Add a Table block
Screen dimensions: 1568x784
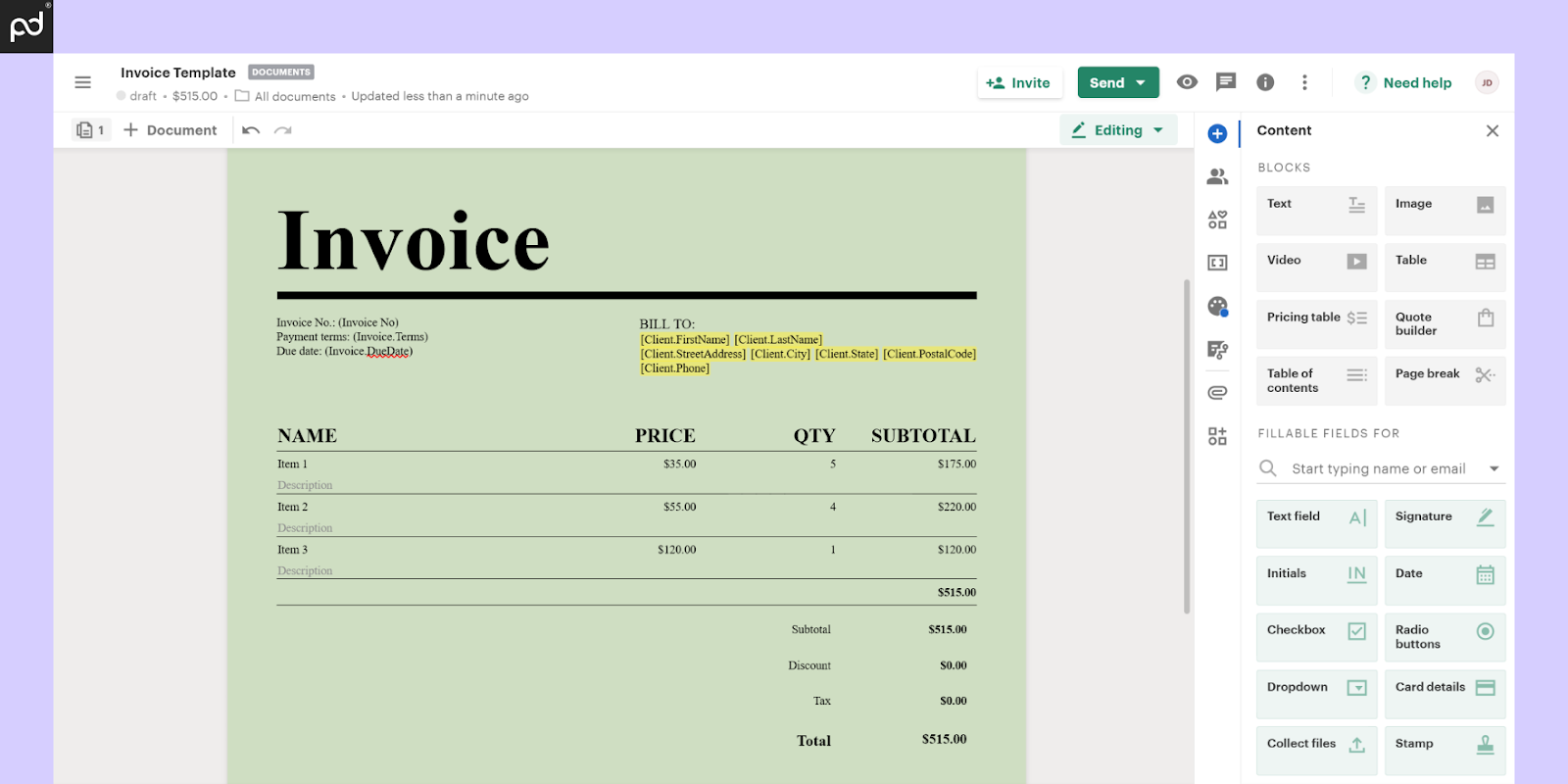(1445, 267)
